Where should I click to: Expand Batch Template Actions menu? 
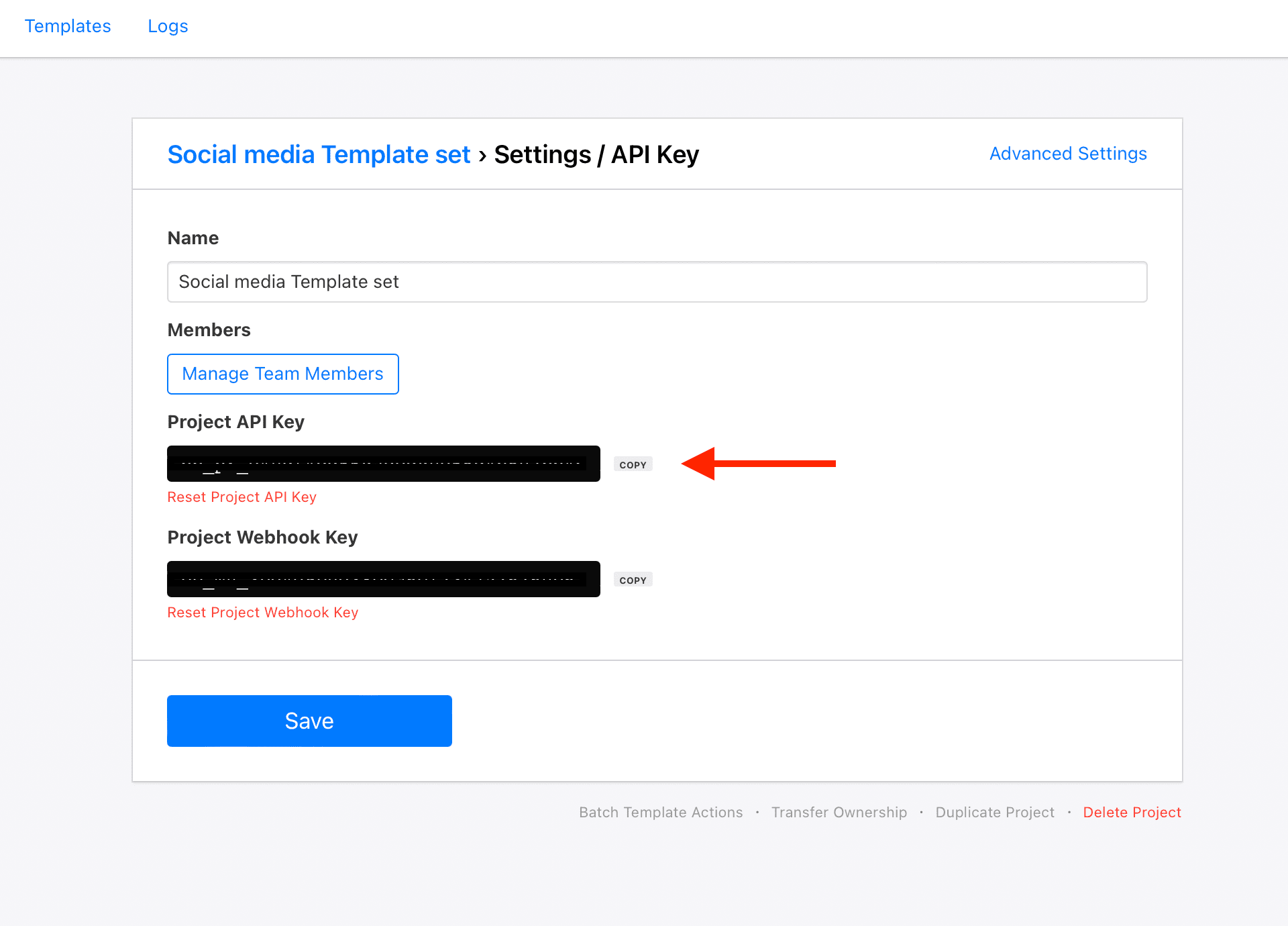[x=661, y=811]
